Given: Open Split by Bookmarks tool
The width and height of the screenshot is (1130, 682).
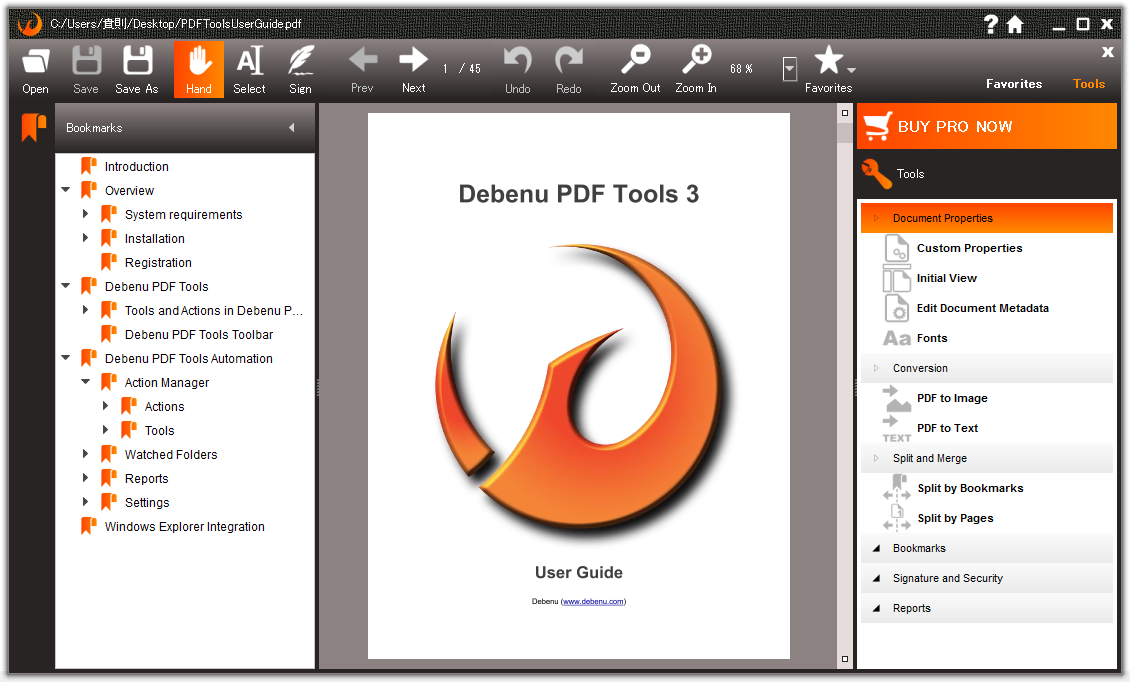Looking at the screenshot, I should click(x=970, y=488).
